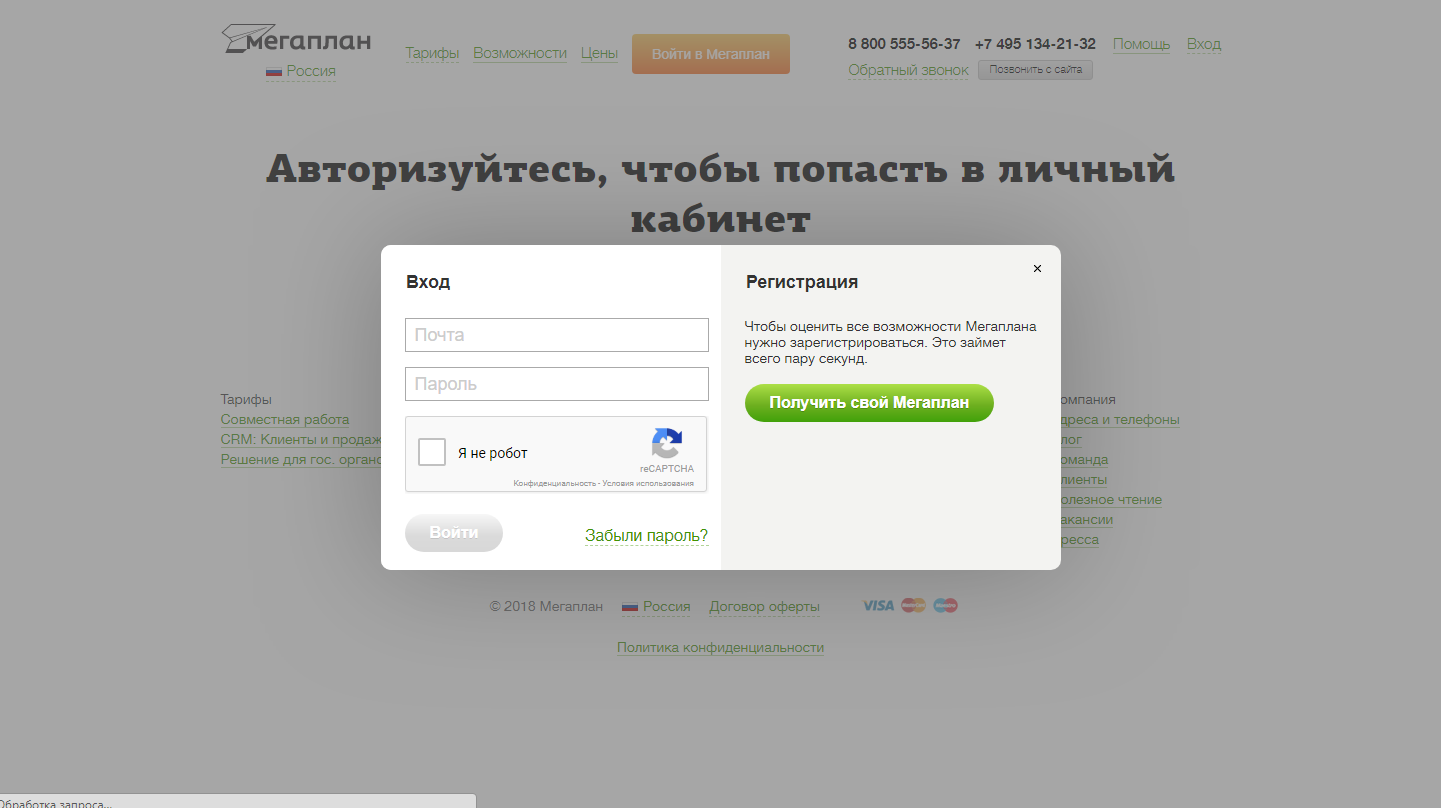Click the orange 'Войти в Мегаплан' button

[711, 54]
